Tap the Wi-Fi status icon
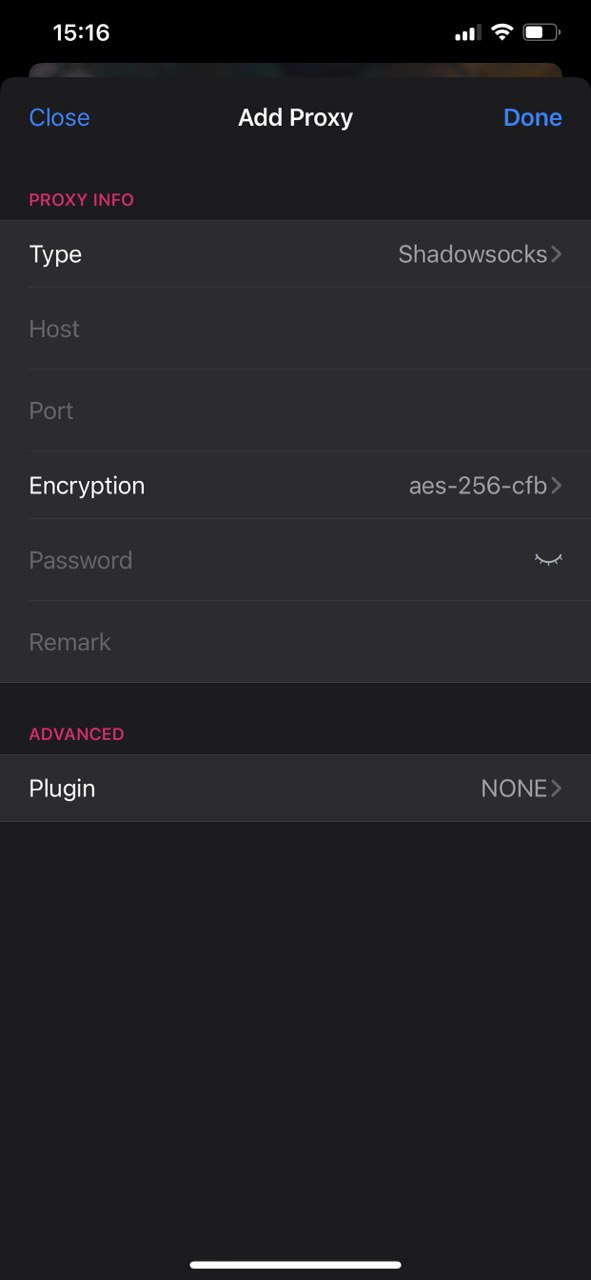 (x=501, y=33)
